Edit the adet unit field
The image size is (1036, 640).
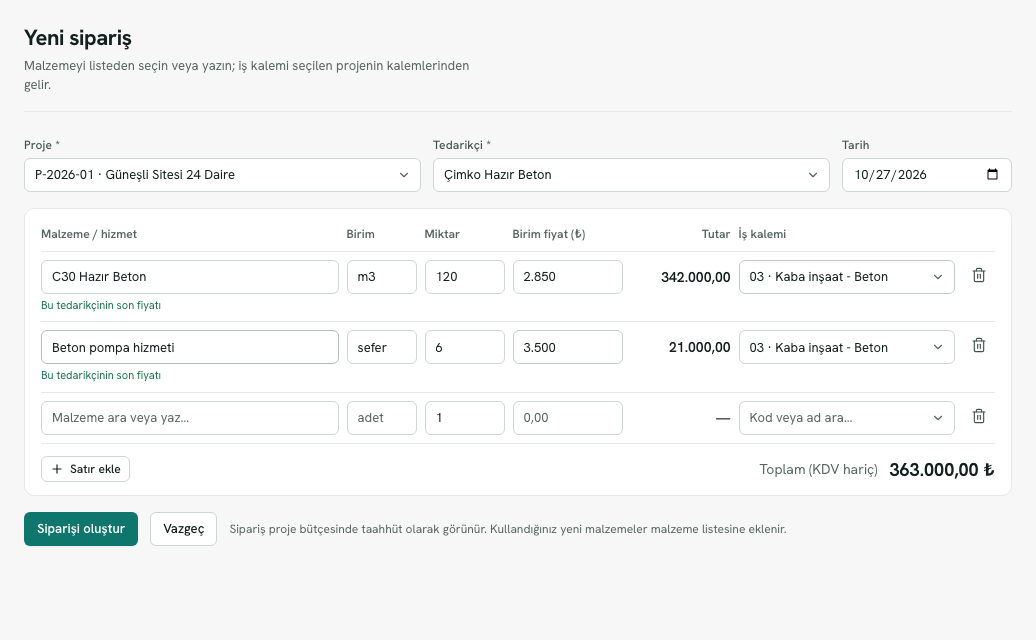pyautogui.click(x=382, y=418)
